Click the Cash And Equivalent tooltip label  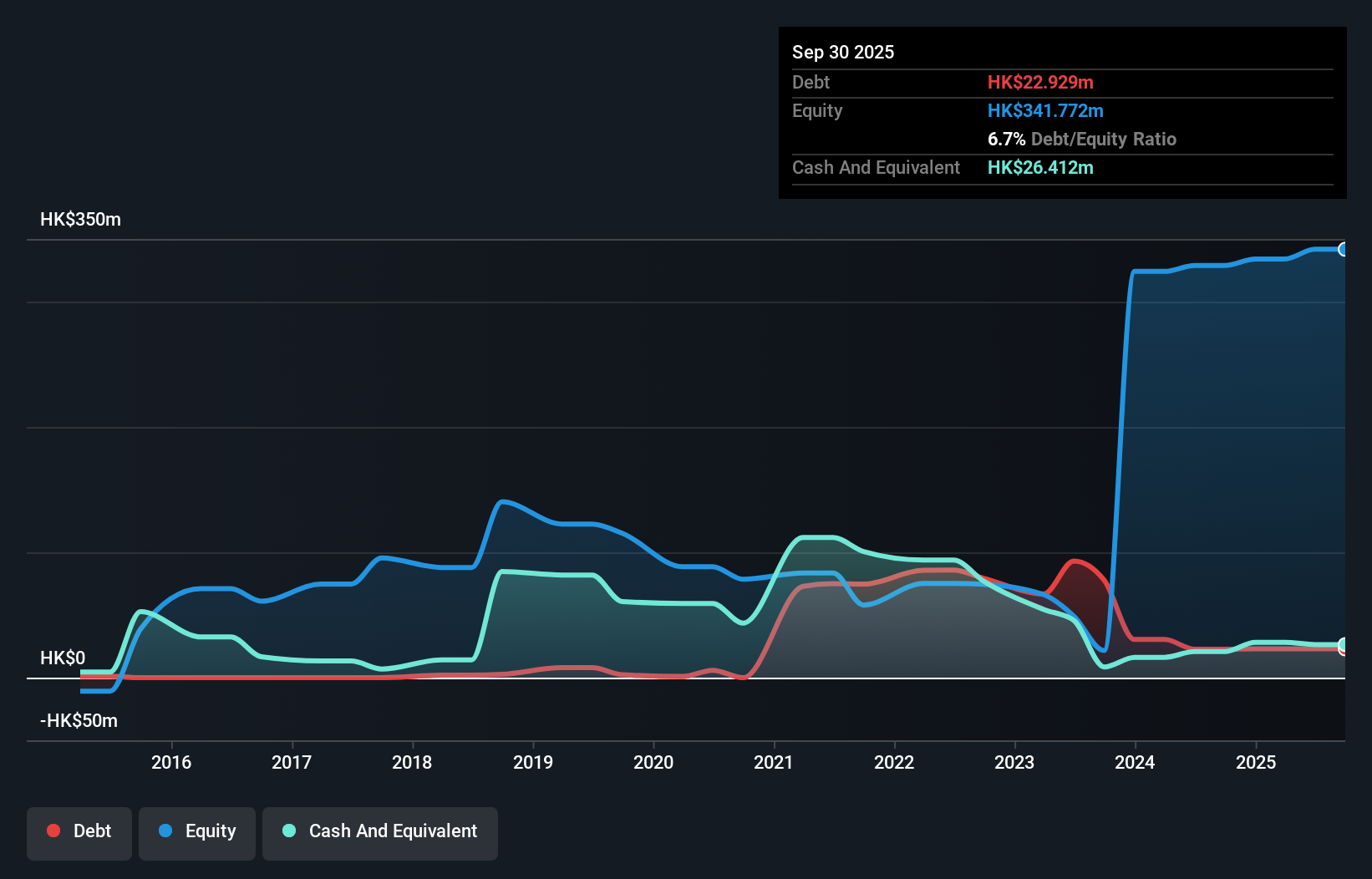pyautogui.click(x=876, y=167)
